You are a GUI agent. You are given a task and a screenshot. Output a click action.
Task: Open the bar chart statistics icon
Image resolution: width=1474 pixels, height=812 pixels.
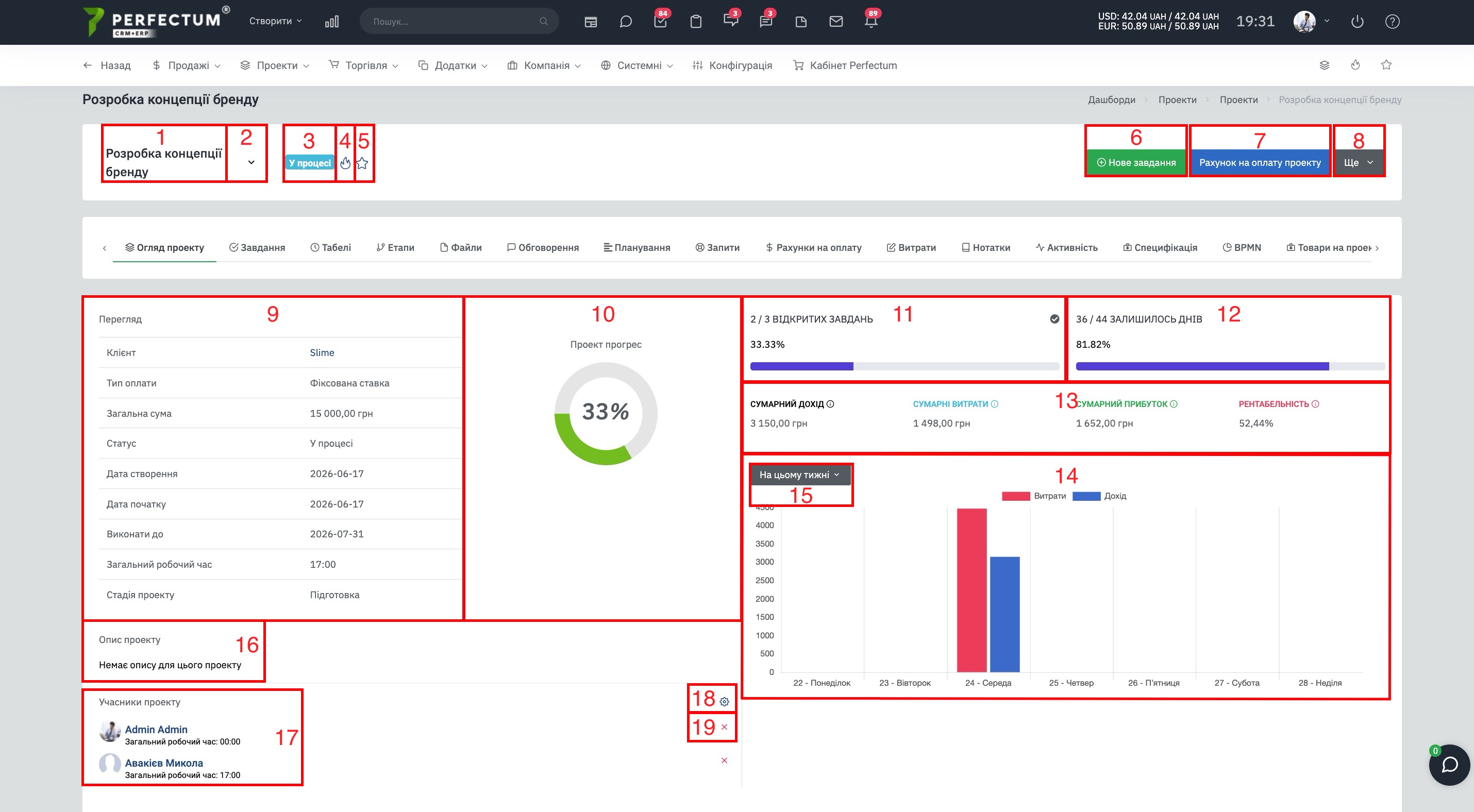pos(332,21)
